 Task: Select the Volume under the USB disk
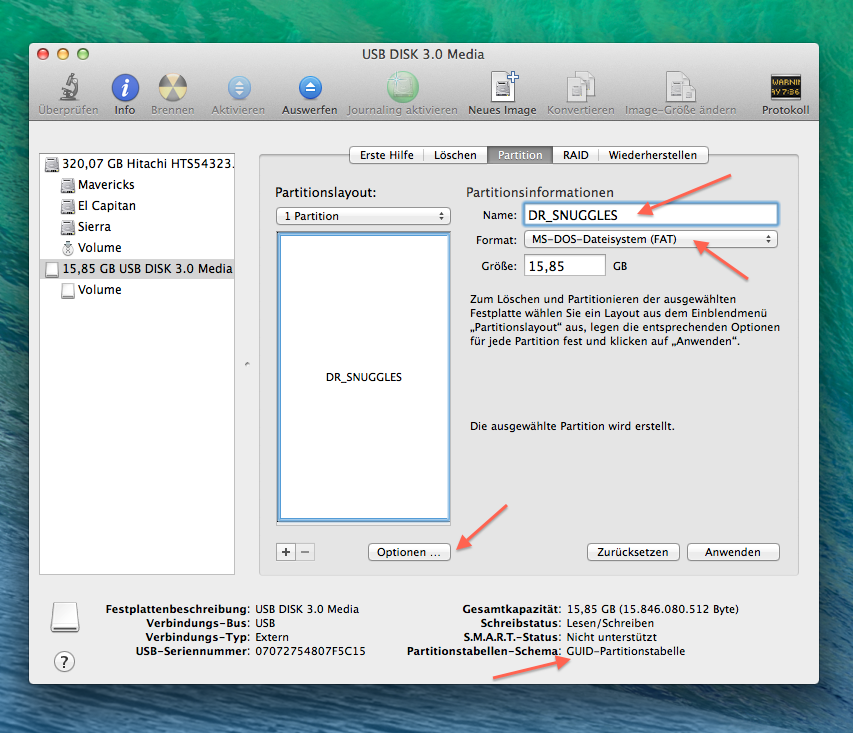pos(138,289)
